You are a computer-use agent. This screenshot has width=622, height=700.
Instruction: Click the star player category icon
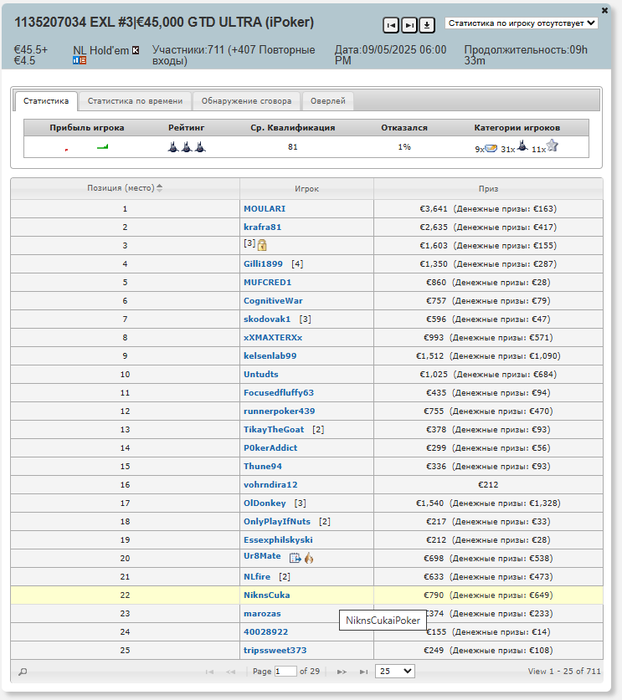[552, 146]
